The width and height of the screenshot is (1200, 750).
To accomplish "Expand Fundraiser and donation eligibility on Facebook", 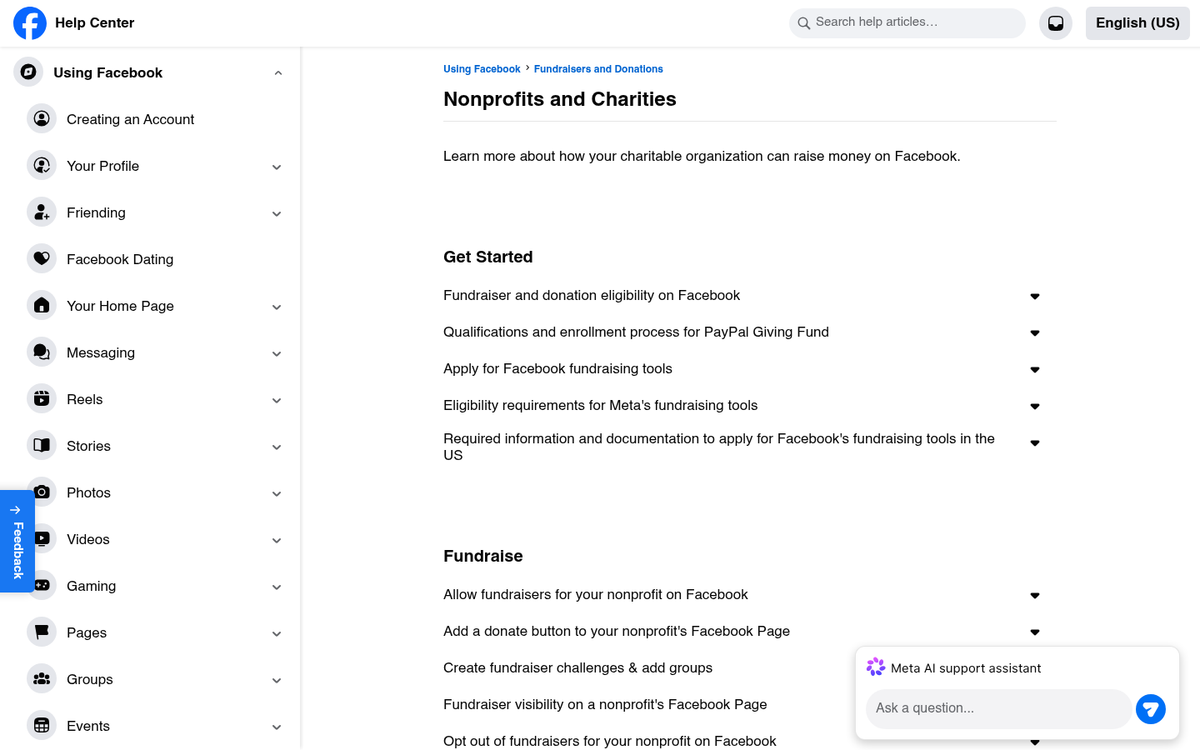I will click(x=1034, y=295).
